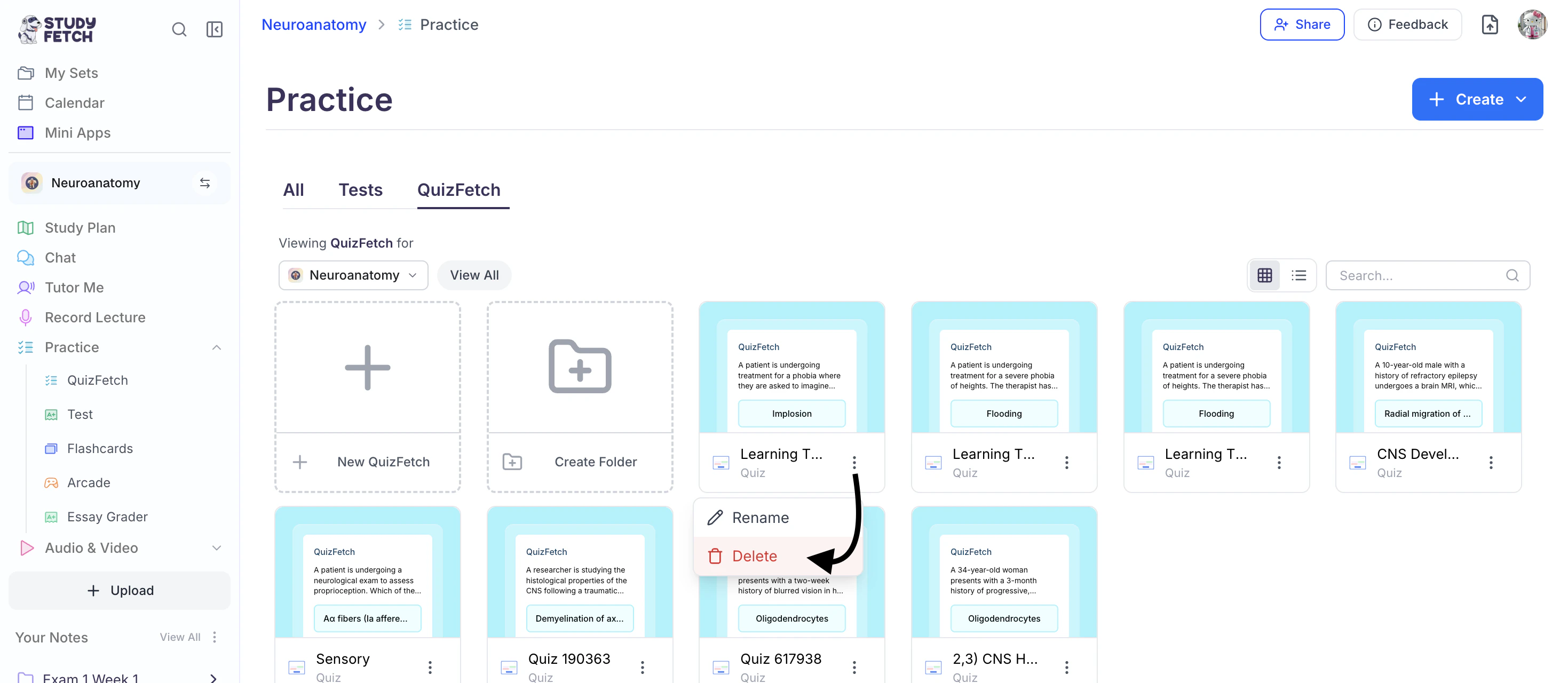Click the quiz type icon beside Sensory

pos(296,667)
